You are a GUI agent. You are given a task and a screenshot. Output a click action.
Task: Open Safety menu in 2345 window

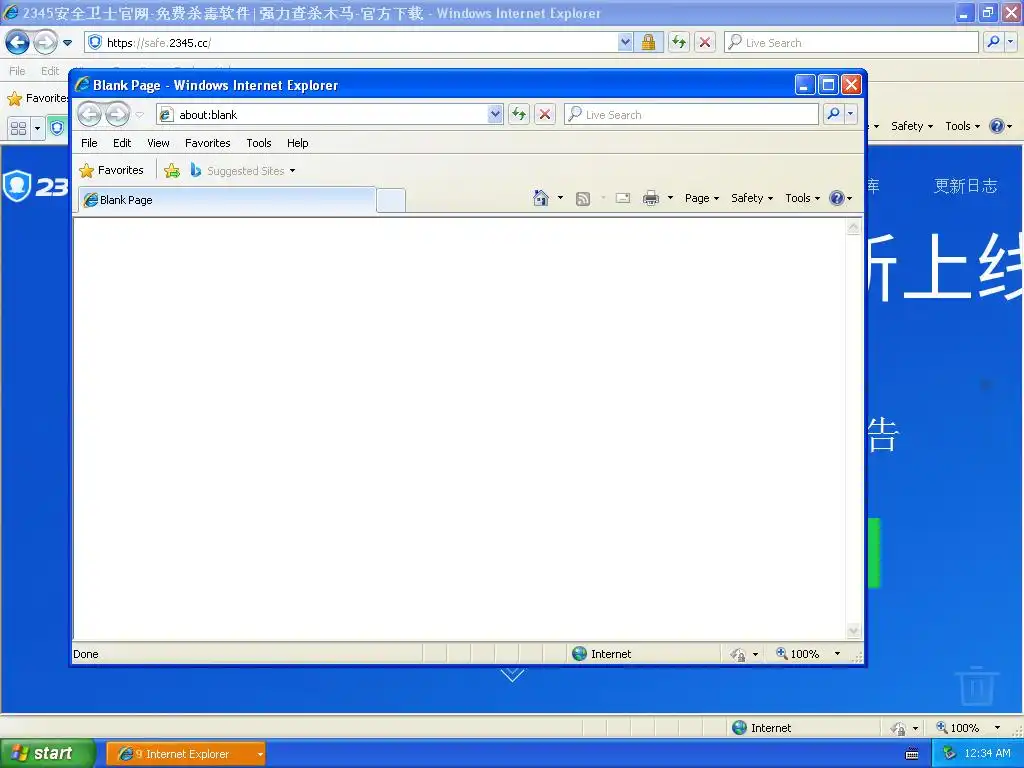912,126
